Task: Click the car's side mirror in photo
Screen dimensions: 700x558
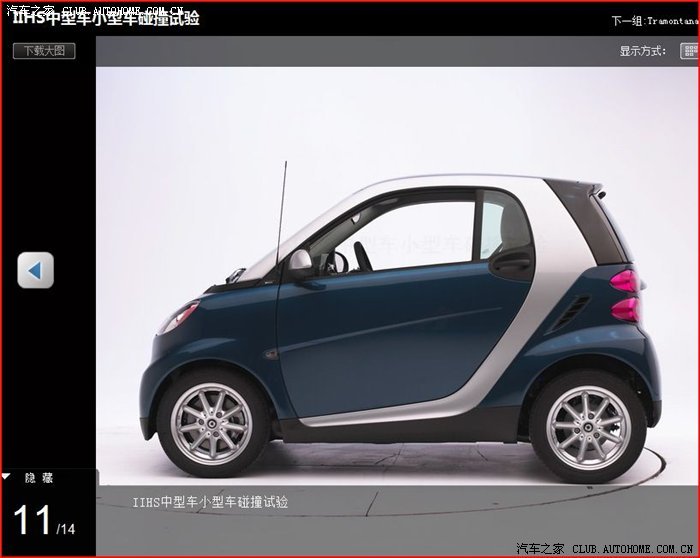Action: [300, 263]
